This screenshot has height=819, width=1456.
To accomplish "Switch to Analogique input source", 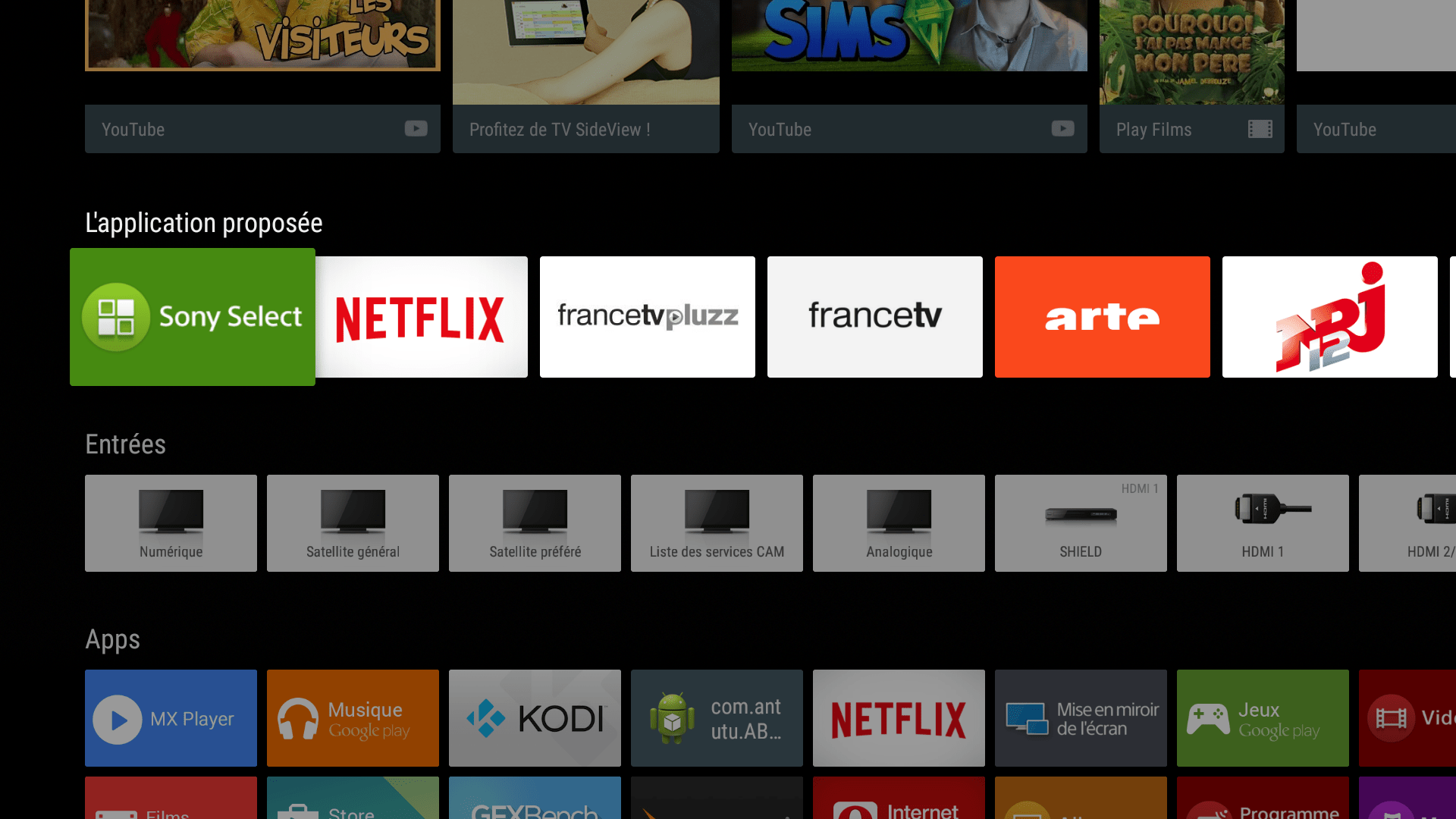I will point(899,522).
